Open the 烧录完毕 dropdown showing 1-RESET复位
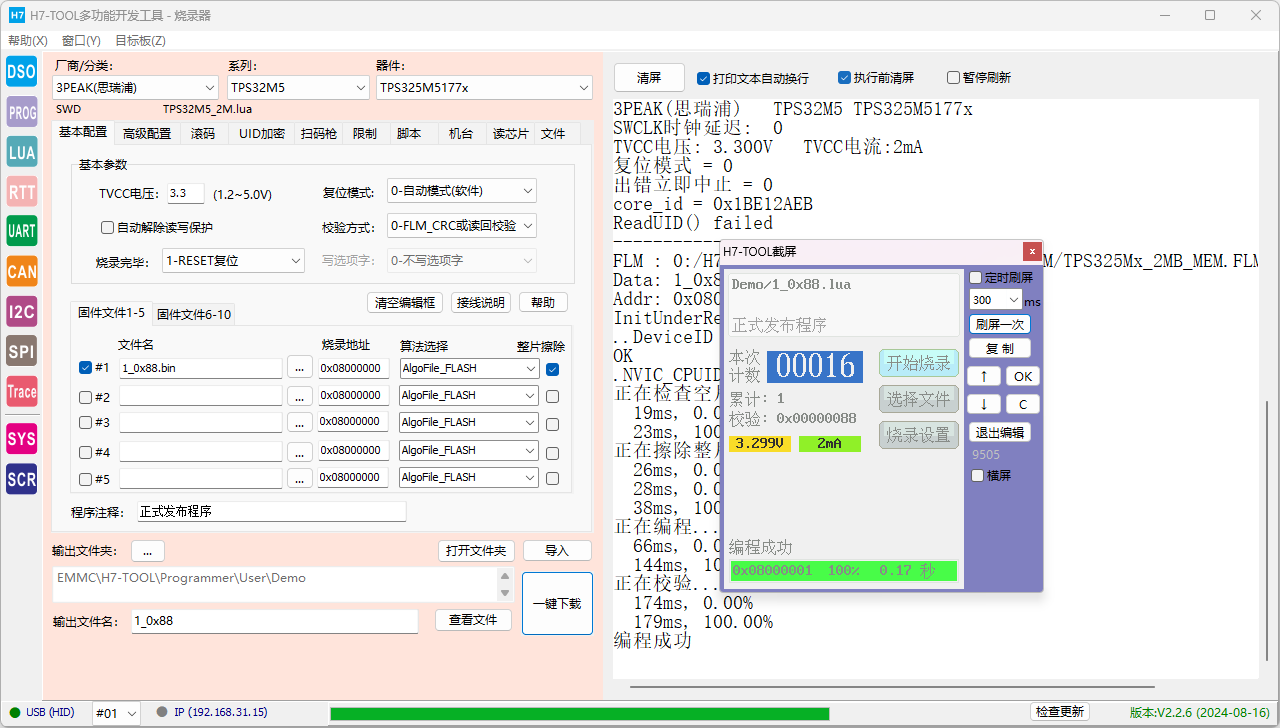 (x=233, y=260)
